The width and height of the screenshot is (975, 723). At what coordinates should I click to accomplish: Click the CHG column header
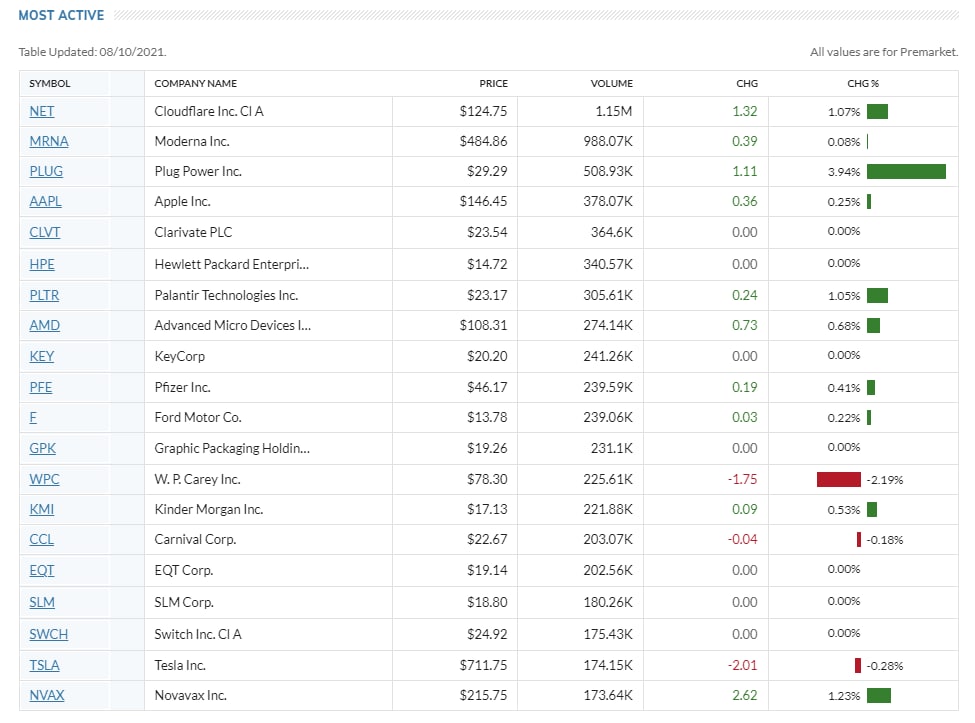tap(747, 83)
